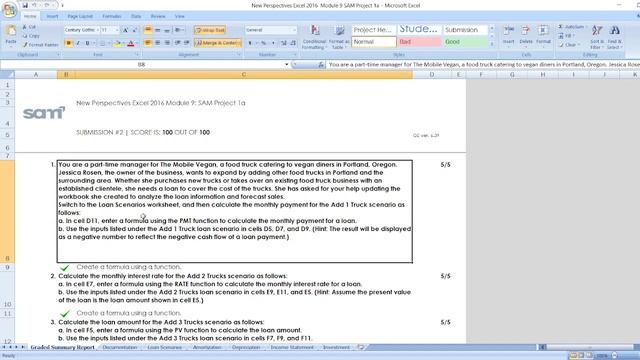Align text left in cell
This screenshot has width=640, height=360.
pos(148,43)
